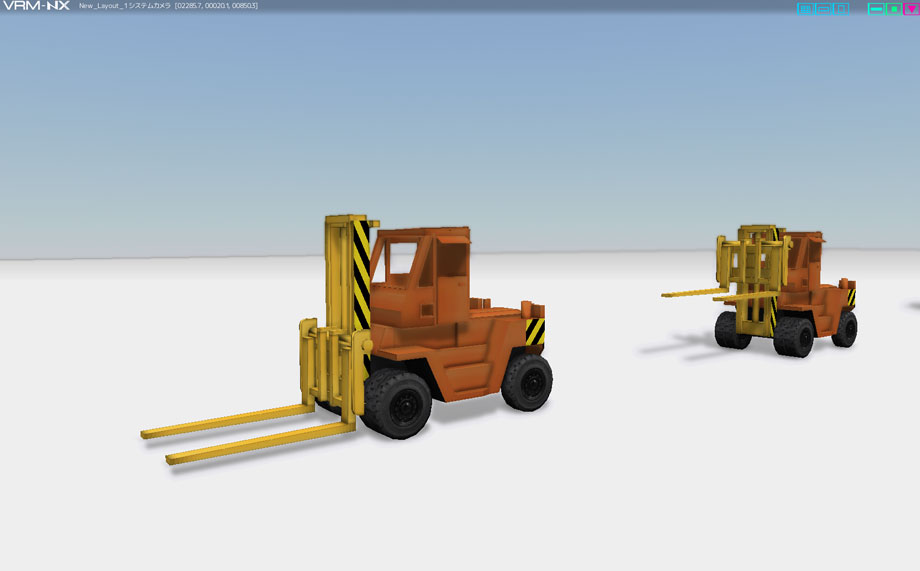Click the cyan vertical rectangle view icon
This screenshot has width=920, height=571.
[841, 9]
